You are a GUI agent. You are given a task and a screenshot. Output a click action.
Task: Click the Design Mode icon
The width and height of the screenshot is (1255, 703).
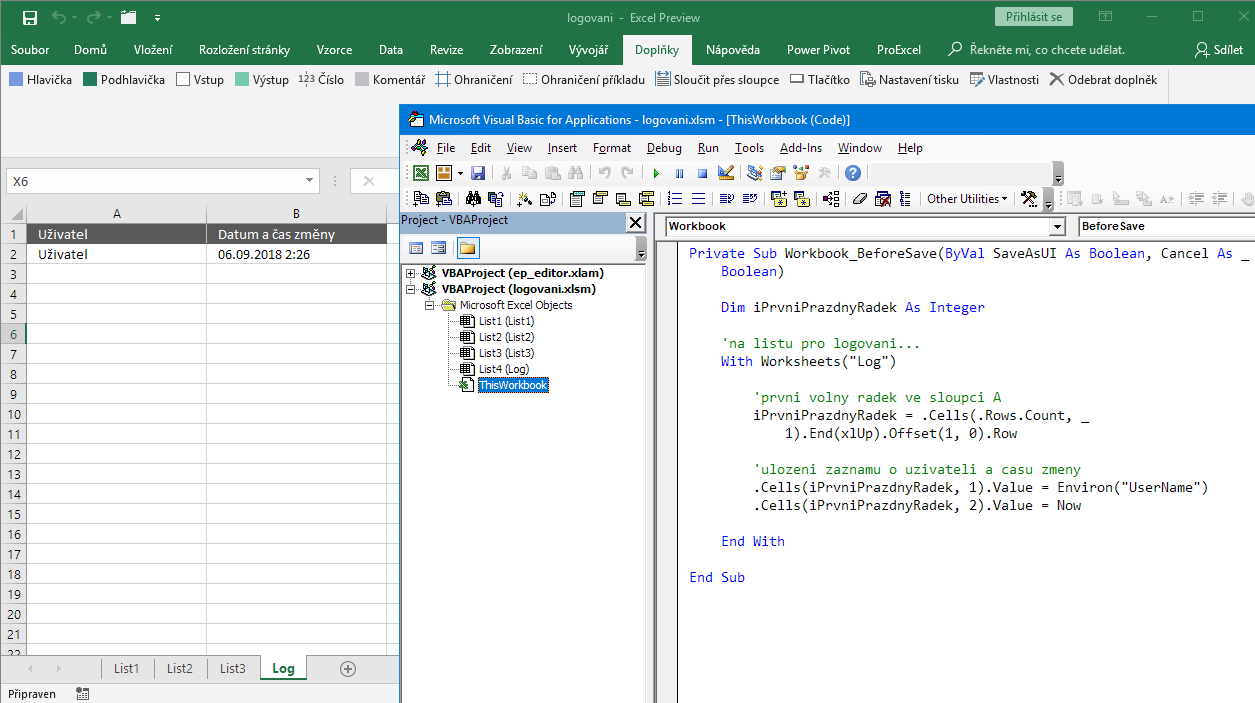726,173
